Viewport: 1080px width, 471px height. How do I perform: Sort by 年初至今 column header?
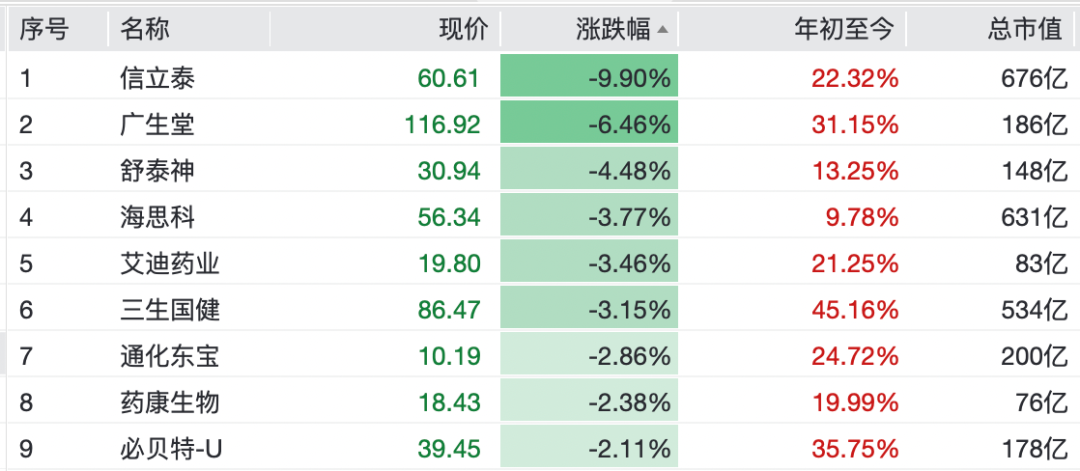point(843,30)
